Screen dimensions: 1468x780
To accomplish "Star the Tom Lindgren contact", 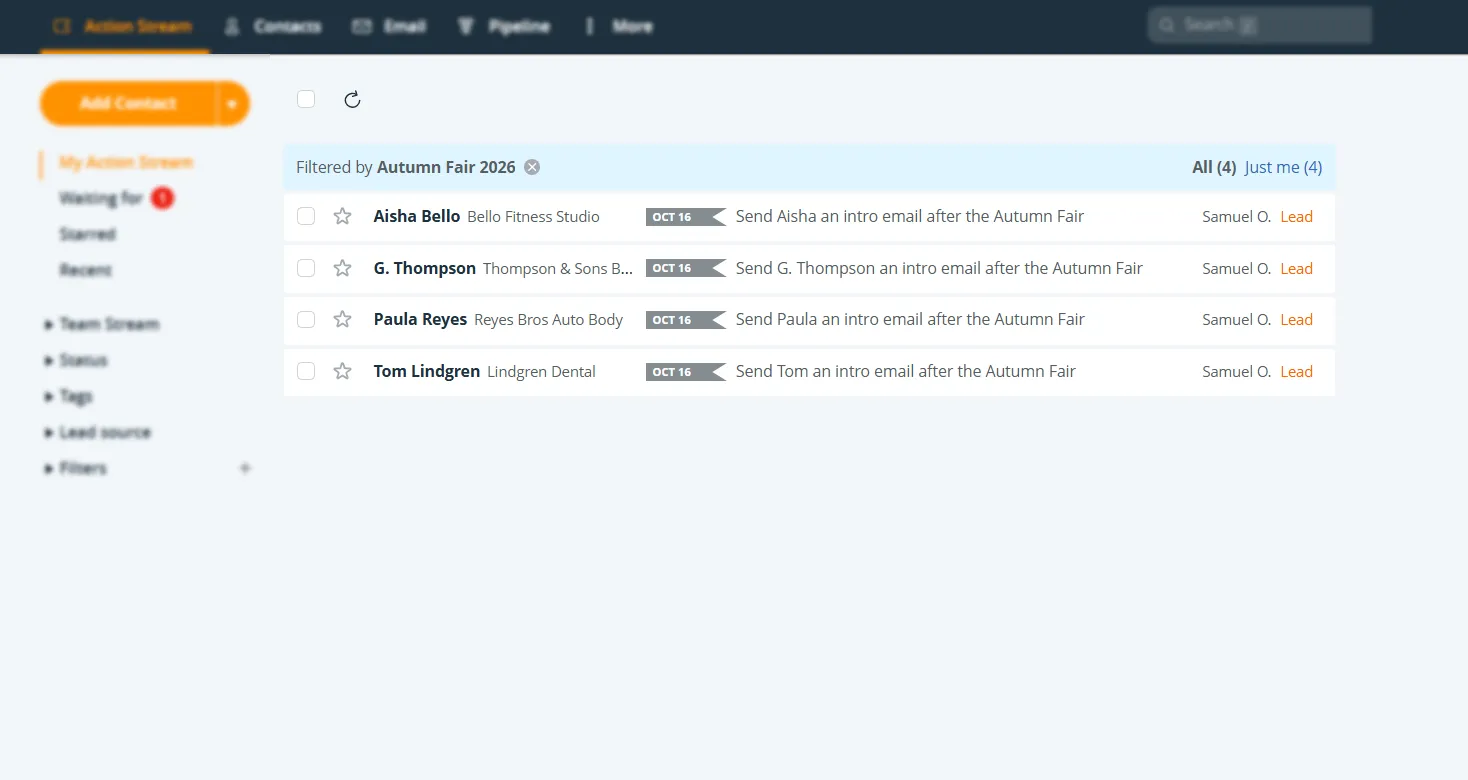I will point(342,371).
